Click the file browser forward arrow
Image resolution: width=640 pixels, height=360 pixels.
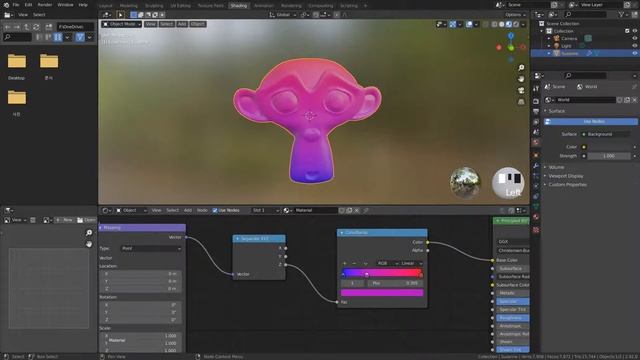[17, 27]
